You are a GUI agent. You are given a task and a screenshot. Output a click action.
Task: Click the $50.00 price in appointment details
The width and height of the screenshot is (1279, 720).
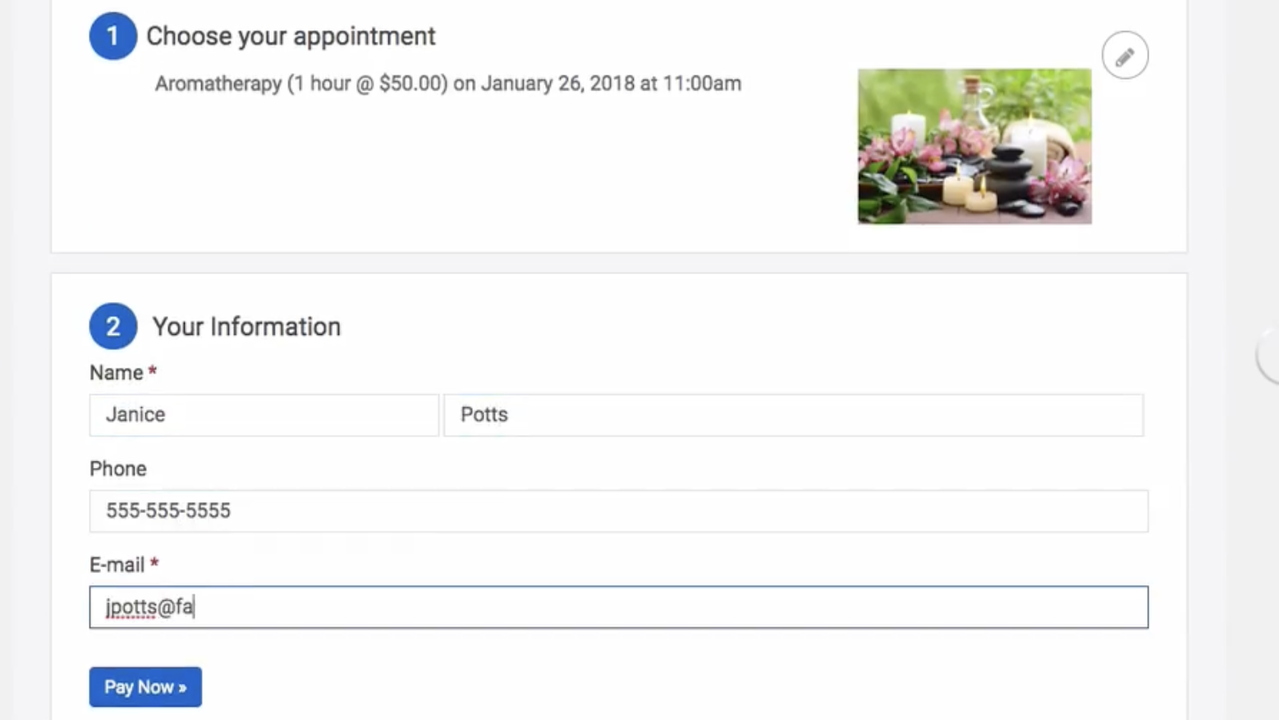point(412,84)
